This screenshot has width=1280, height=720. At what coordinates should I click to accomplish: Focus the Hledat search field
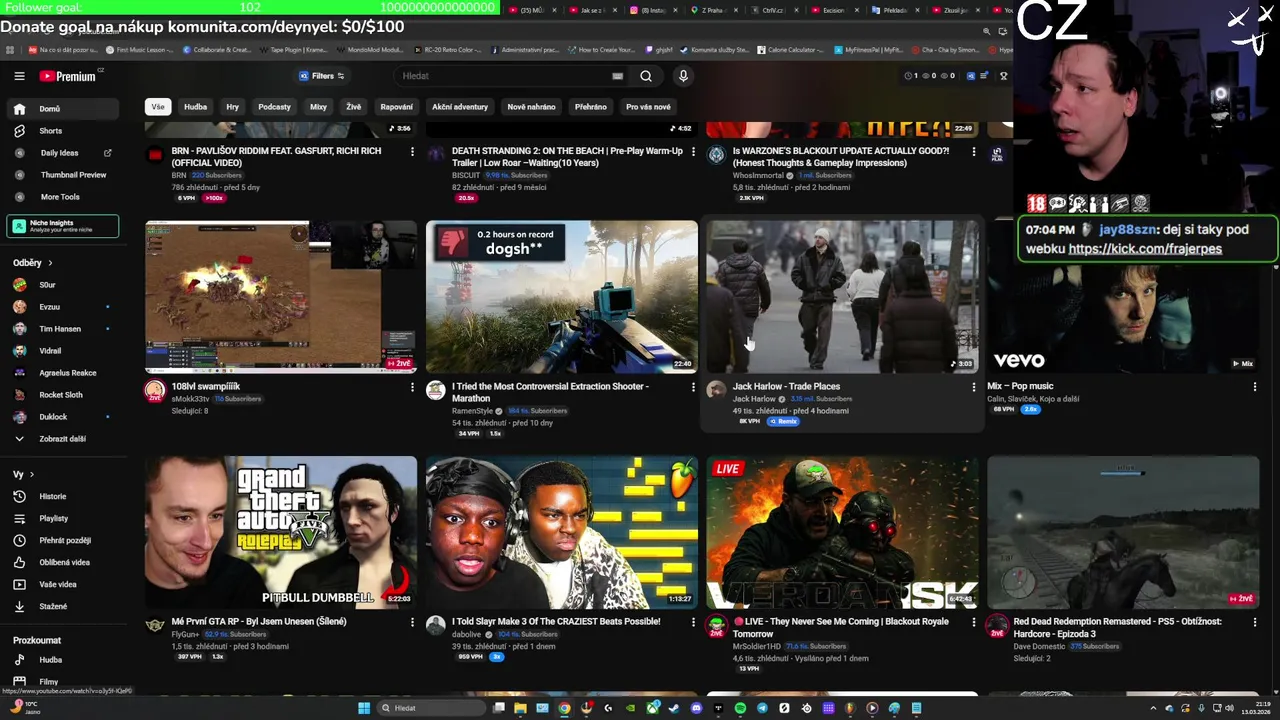click(x=500, y=76)
